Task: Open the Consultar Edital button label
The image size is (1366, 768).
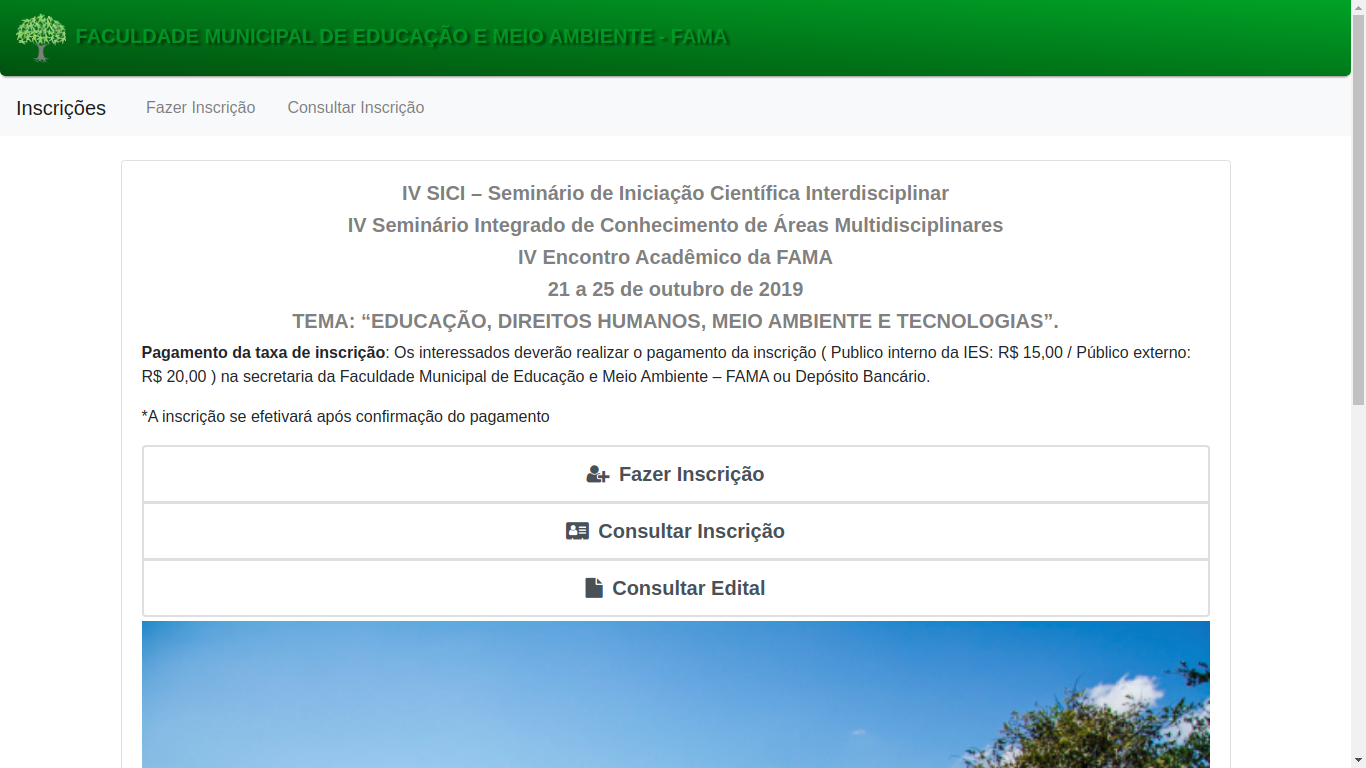Action: [688, 589]
